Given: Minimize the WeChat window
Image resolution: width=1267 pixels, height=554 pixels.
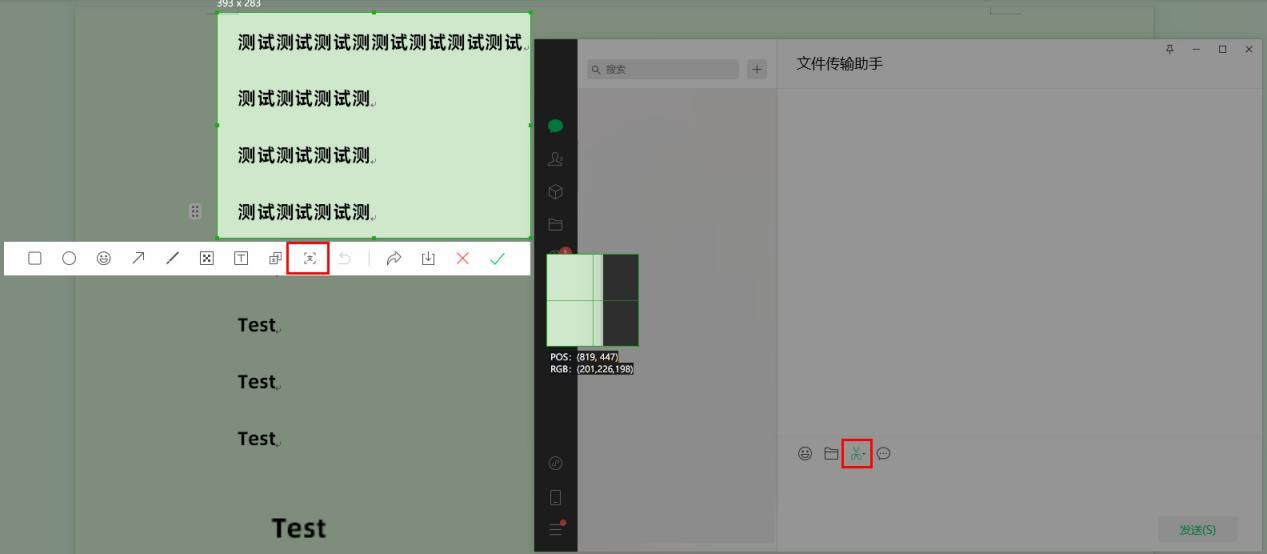Looking at the screenshot, I should tap(1196, 49).
